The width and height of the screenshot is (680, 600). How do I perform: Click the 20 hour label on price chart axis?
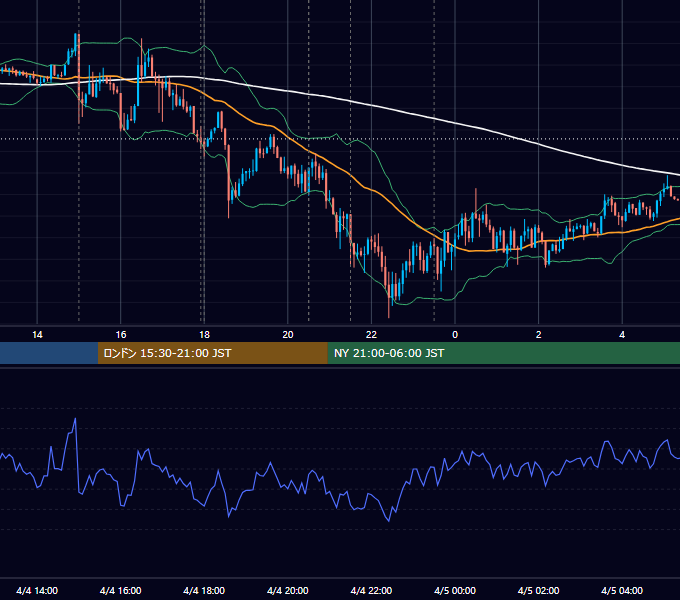coord(288,335)
